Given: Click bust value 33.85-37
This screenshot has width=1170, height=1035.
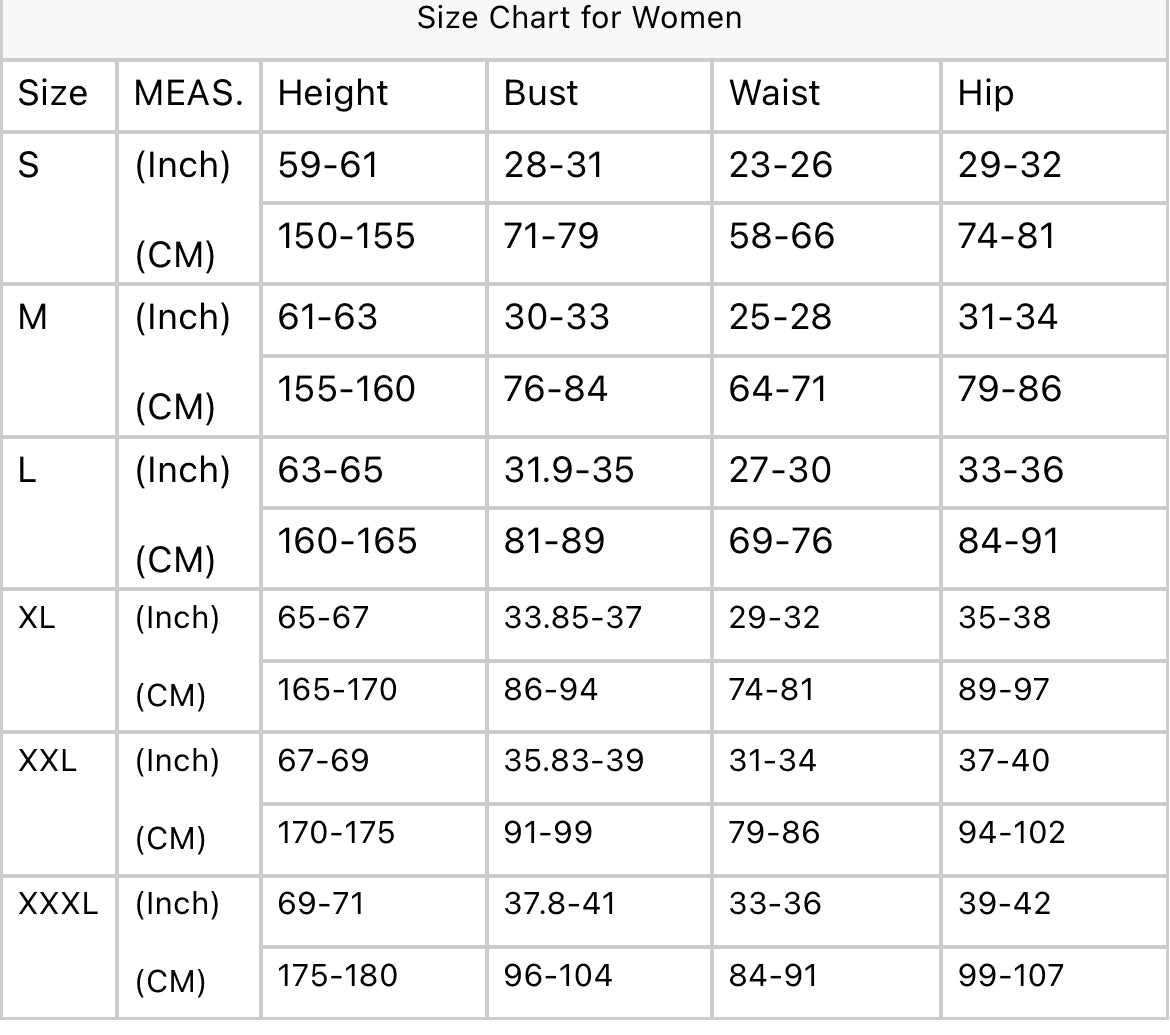Looking at the screenshot, I should tap(573, 618).
